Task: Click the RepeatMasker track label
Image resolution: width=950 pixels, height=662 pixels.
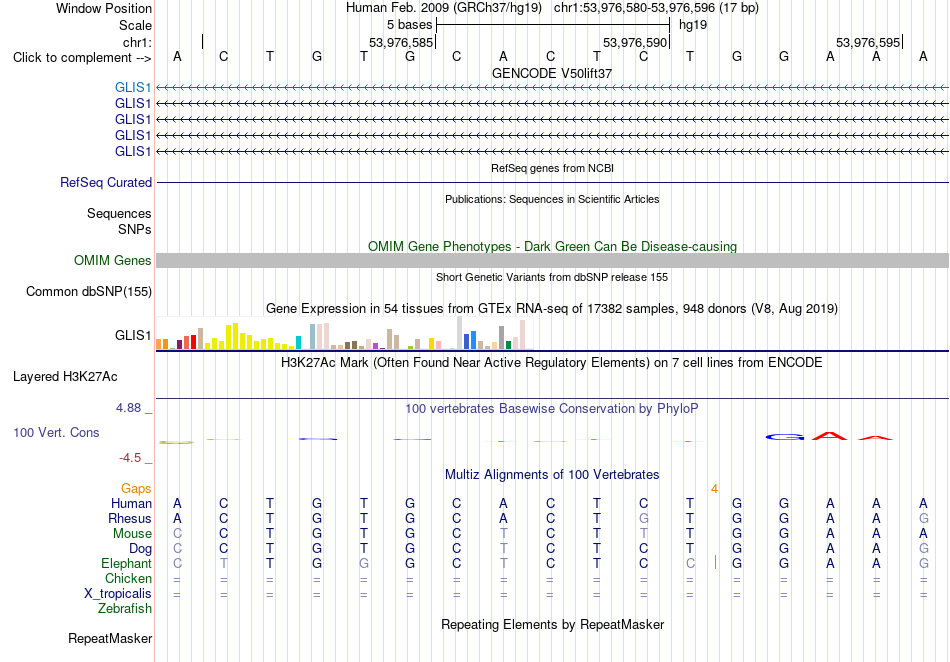Action: tap(110, 638)
